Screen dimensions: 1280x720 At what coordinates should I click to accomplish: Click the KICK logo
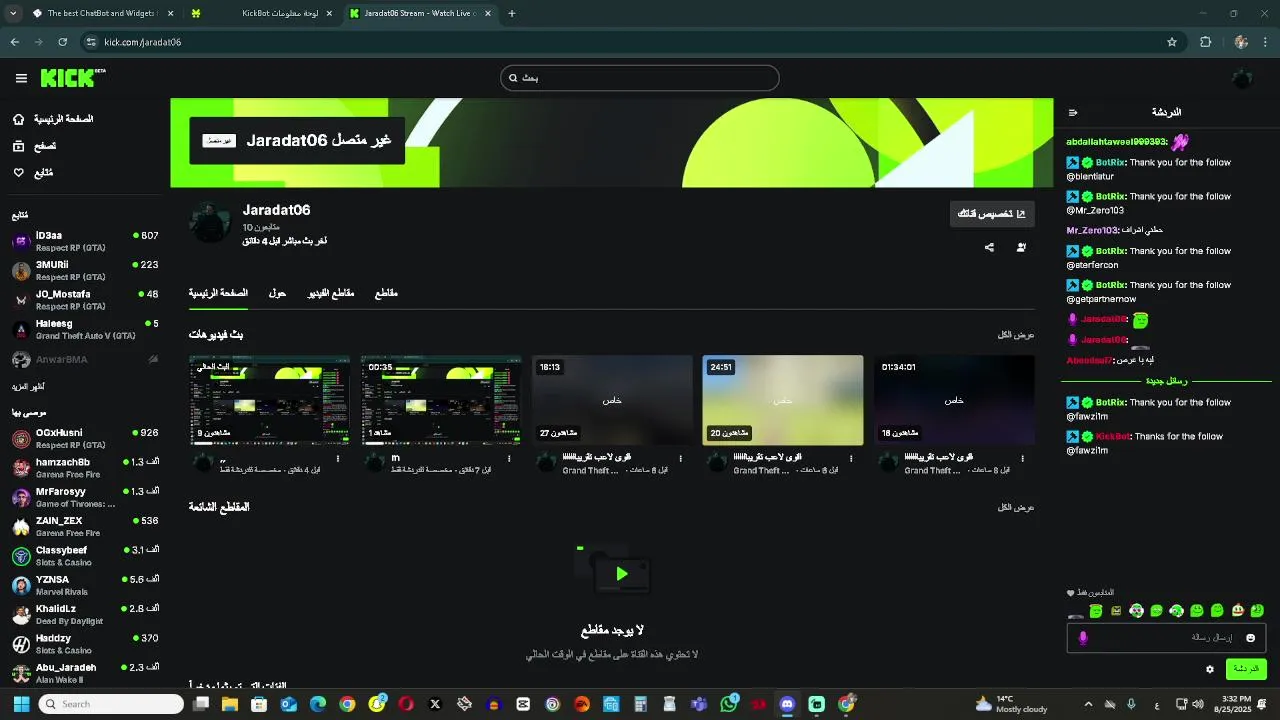click(73, 78)
